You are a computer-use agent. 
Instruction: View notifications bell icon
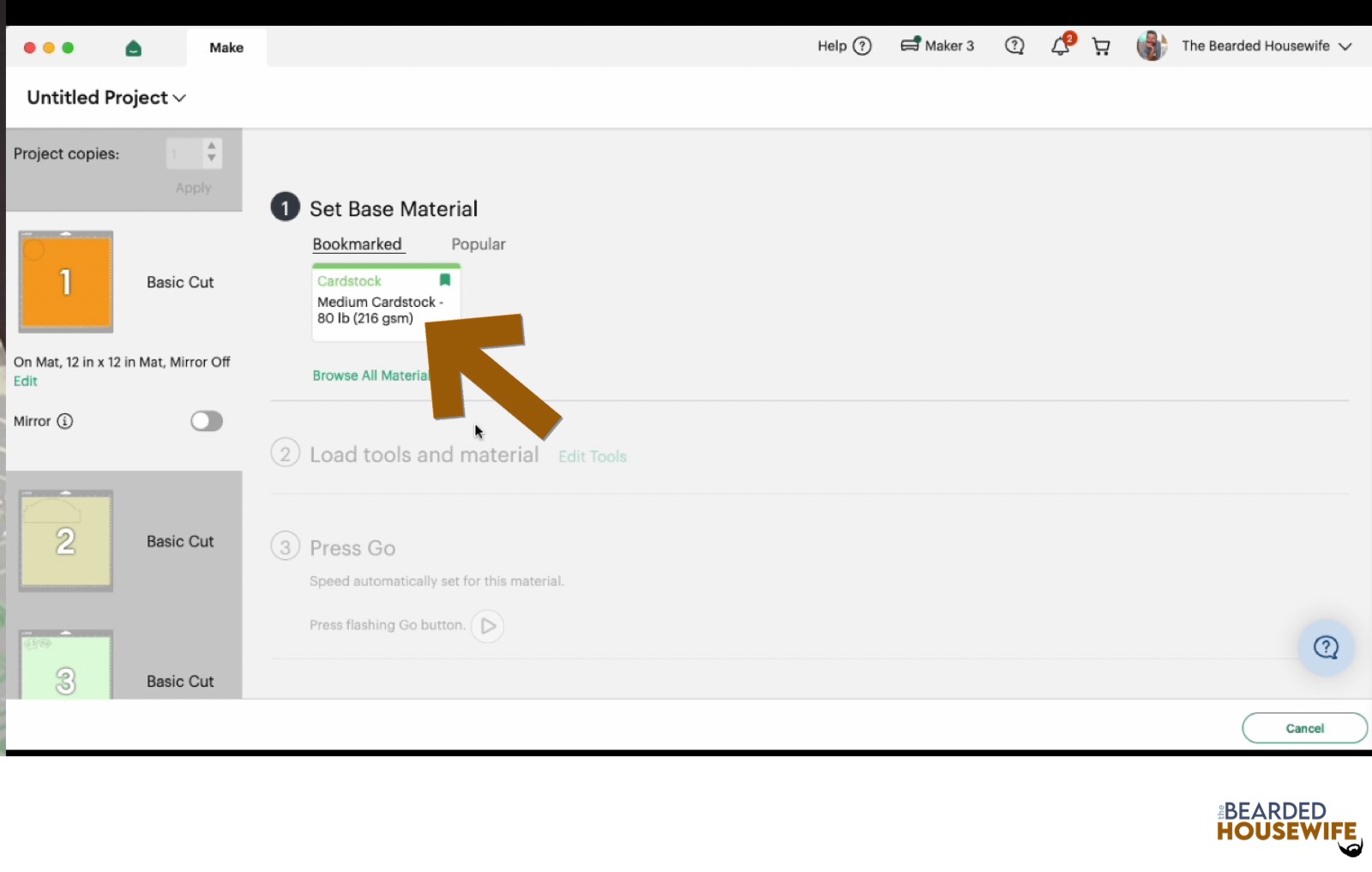(1062, 45)
